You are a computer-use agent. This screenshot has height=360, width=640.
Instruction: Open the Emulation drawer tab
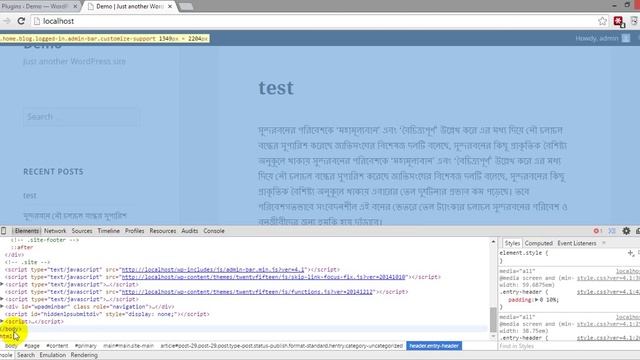tap(53, 355)
